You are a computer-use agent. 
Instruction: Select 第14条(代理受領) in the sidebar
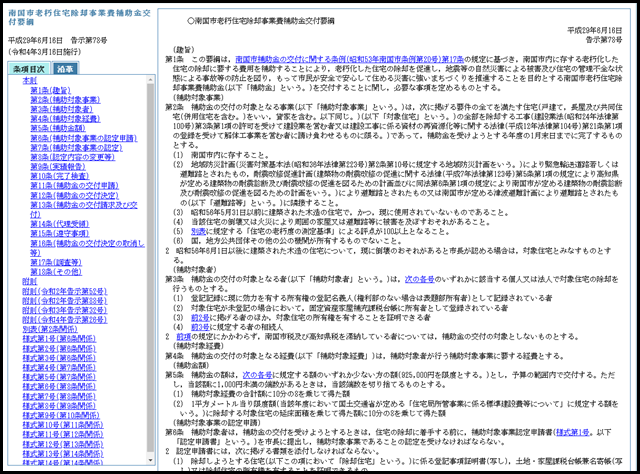point(59,225)
